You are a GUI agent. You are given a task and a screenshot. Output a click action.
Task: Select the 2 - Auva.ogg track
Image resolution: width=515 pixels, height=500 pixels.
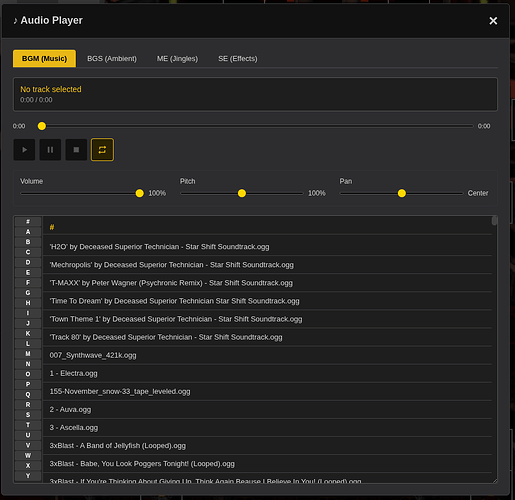[267, 409]
